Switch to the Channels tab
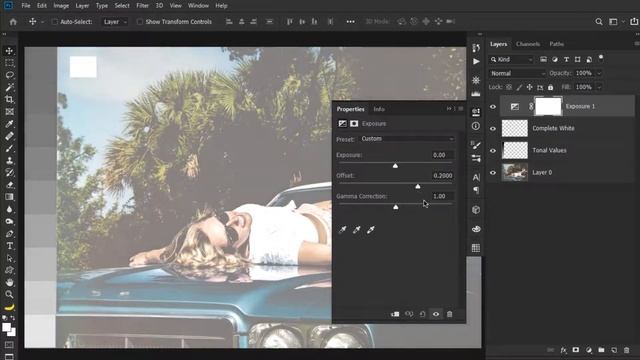 (x=528, y=44)
